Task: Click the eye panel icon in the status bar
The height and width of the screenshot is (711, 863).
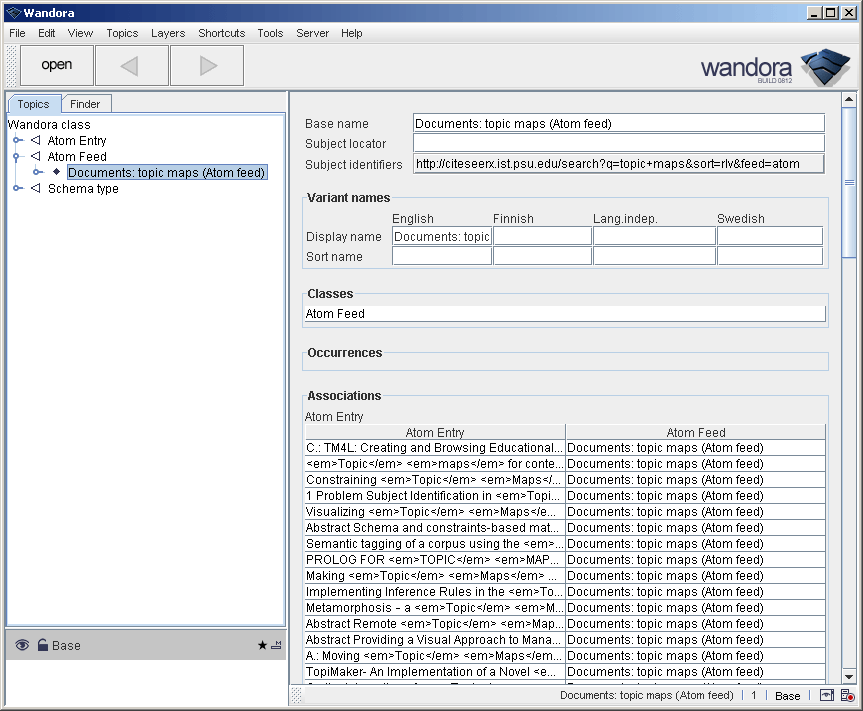Action: pyautogui.click(x=827, y=695)
